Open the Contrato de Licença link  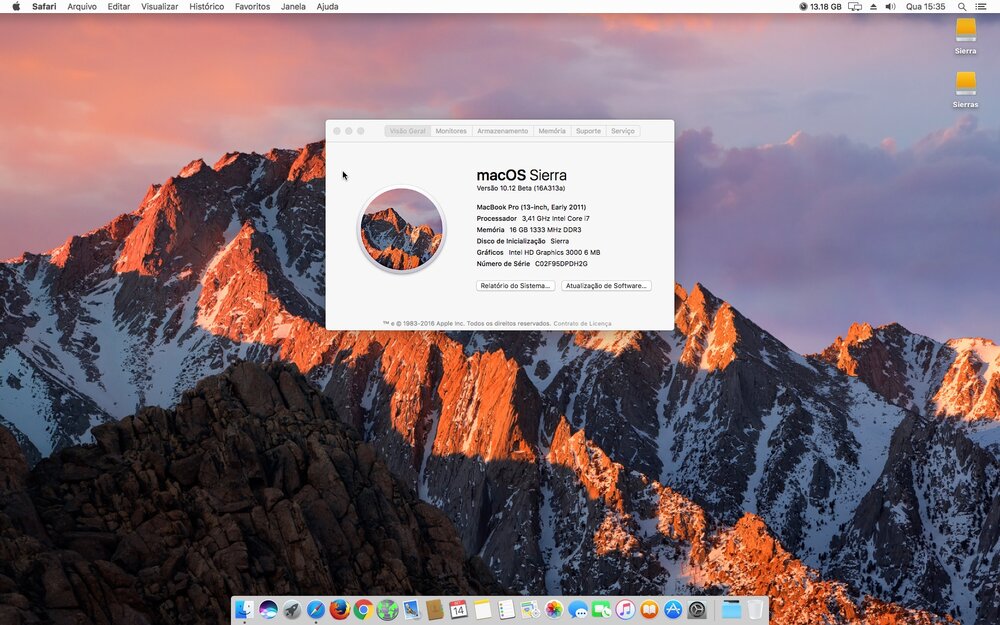[x=582, y=324]
